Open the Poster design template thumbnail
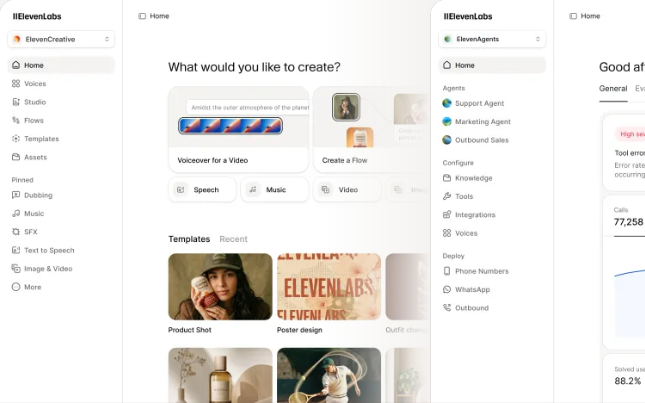The height and width of the screenshot is (403, 645). tap(329, 287)
